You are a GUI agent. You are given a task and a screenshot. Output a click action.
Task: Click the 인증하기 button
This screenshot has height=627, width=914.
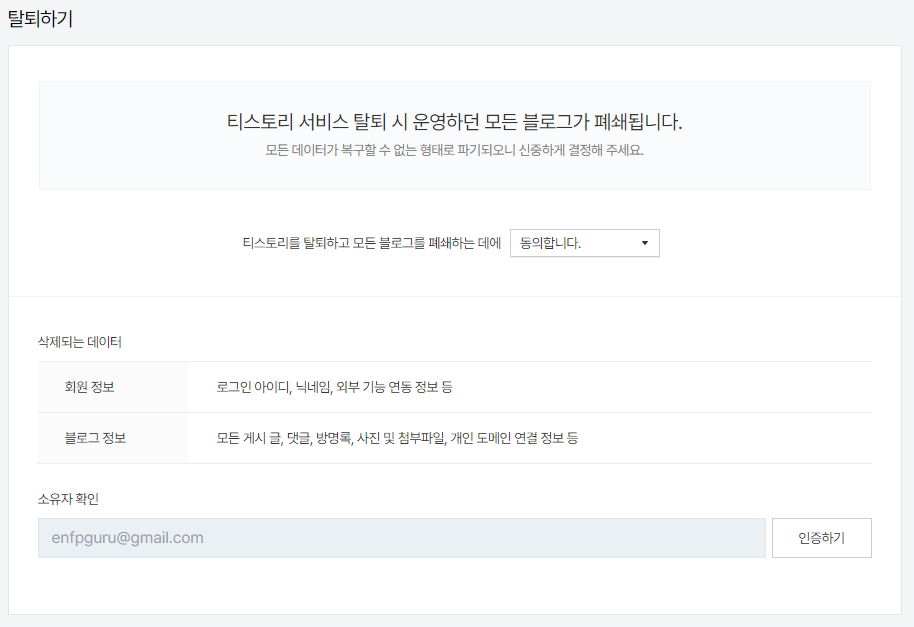point(822,538)
